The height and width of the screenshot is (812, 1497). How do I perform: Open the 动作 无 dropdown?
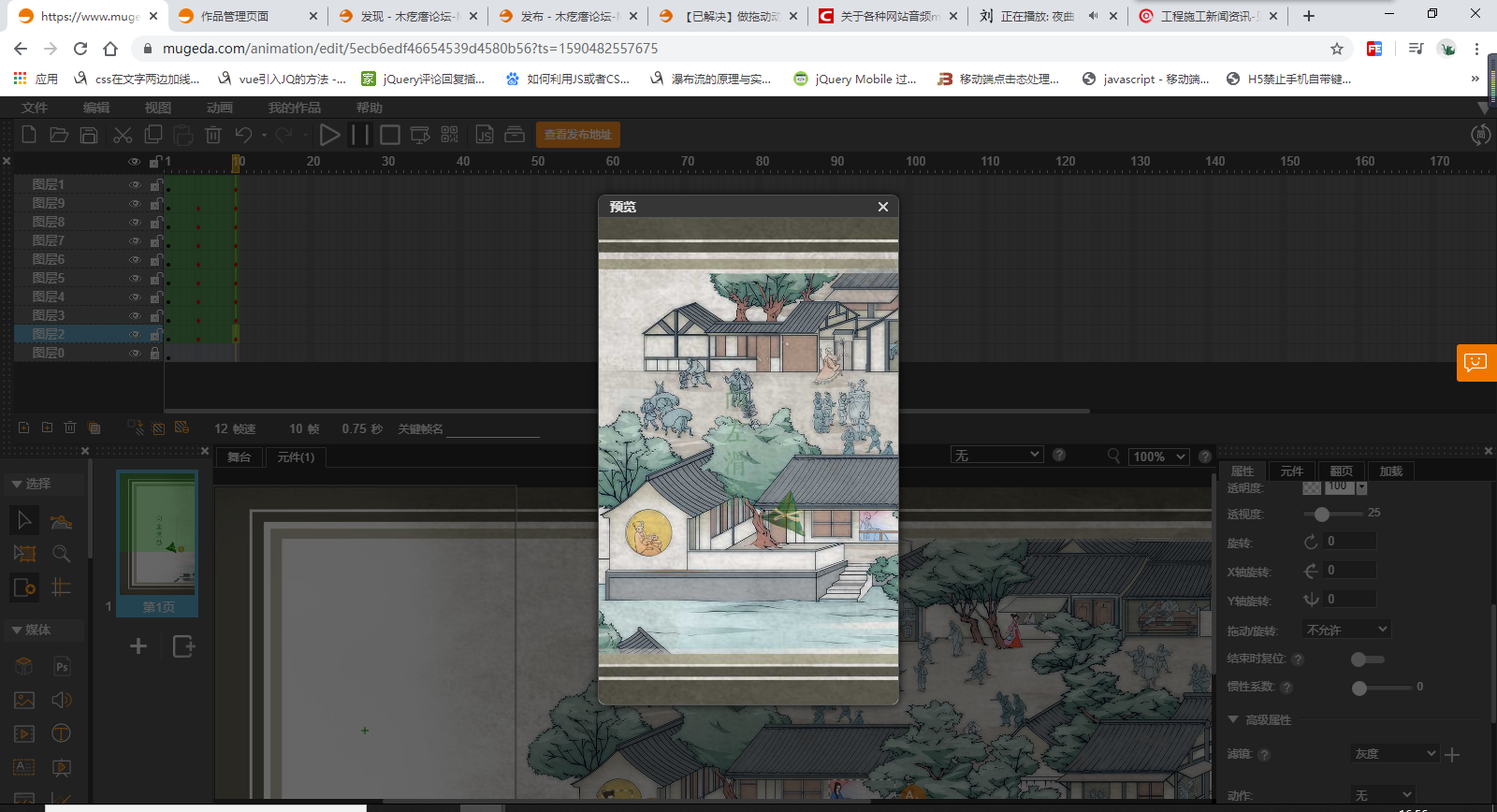tap(1383, 795)
